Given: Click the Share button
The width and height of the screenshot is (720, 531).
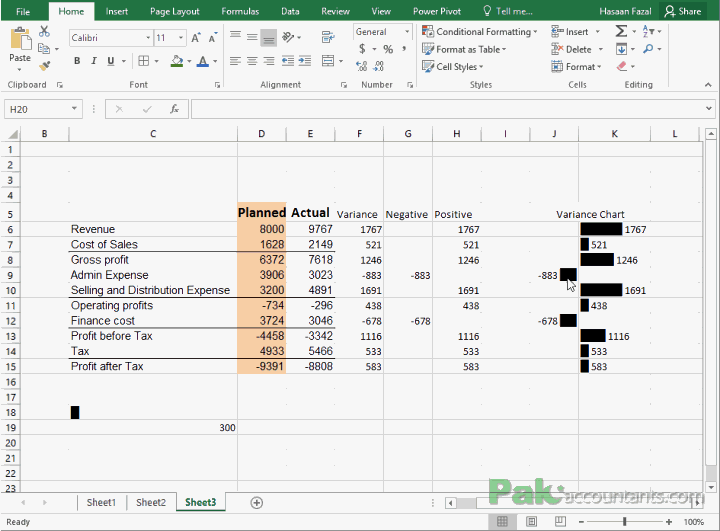Looking at the screenshot, I should tap(684, 11).
